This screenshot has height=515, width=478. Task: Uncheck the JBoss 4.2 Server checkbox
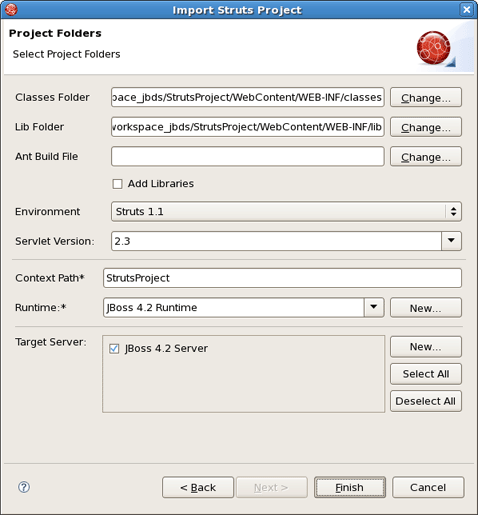pyautogui.click(x=114, y=349)
